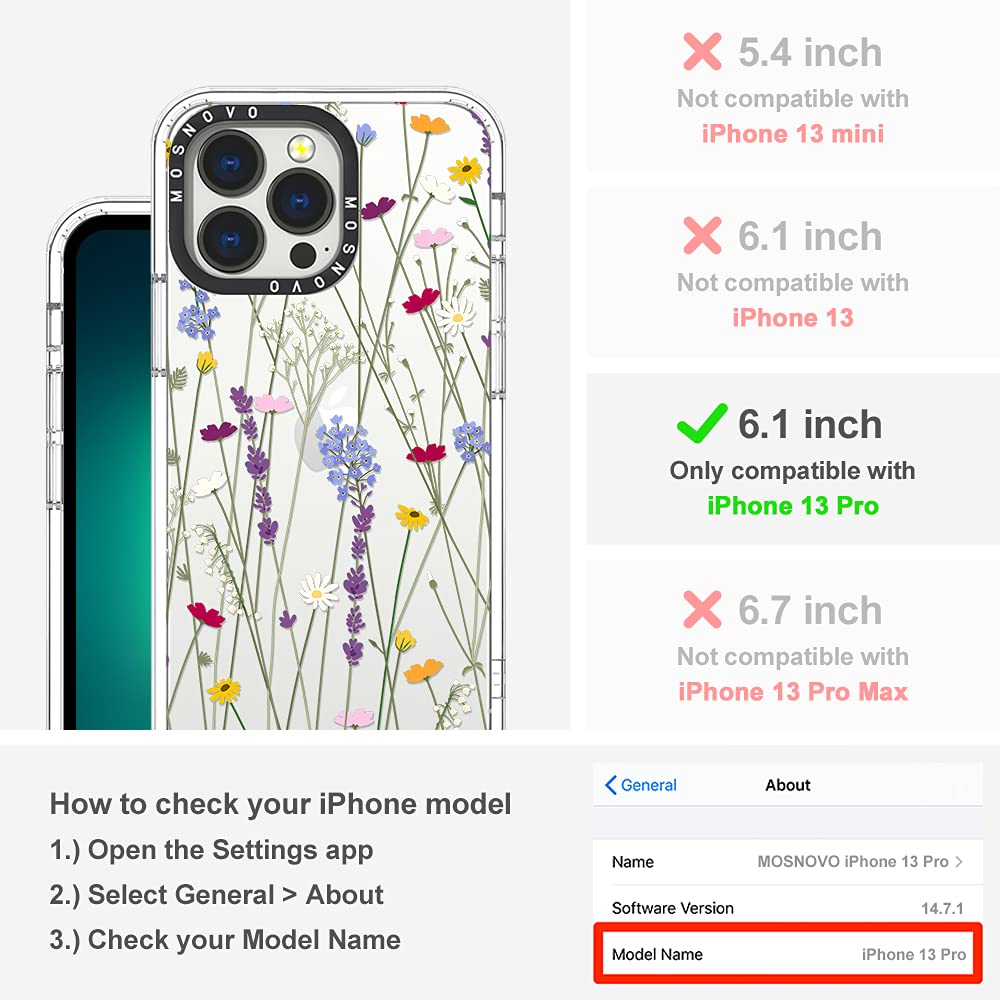Click the MOSNOVO iPhone 13 Pro name value

point(853,862)
